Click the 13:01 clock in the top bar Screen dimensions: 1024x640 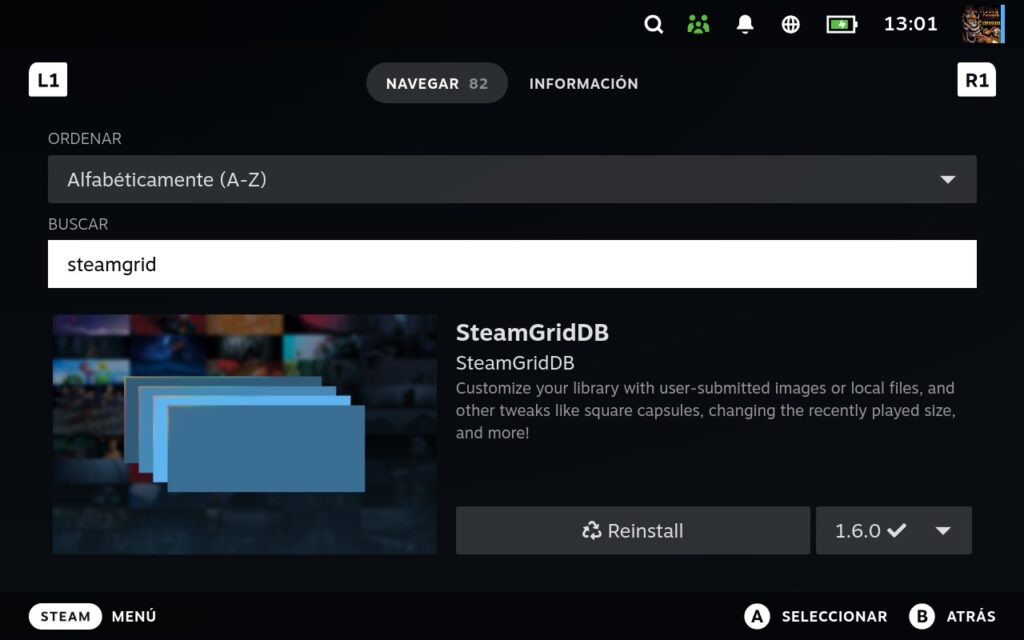910,25
